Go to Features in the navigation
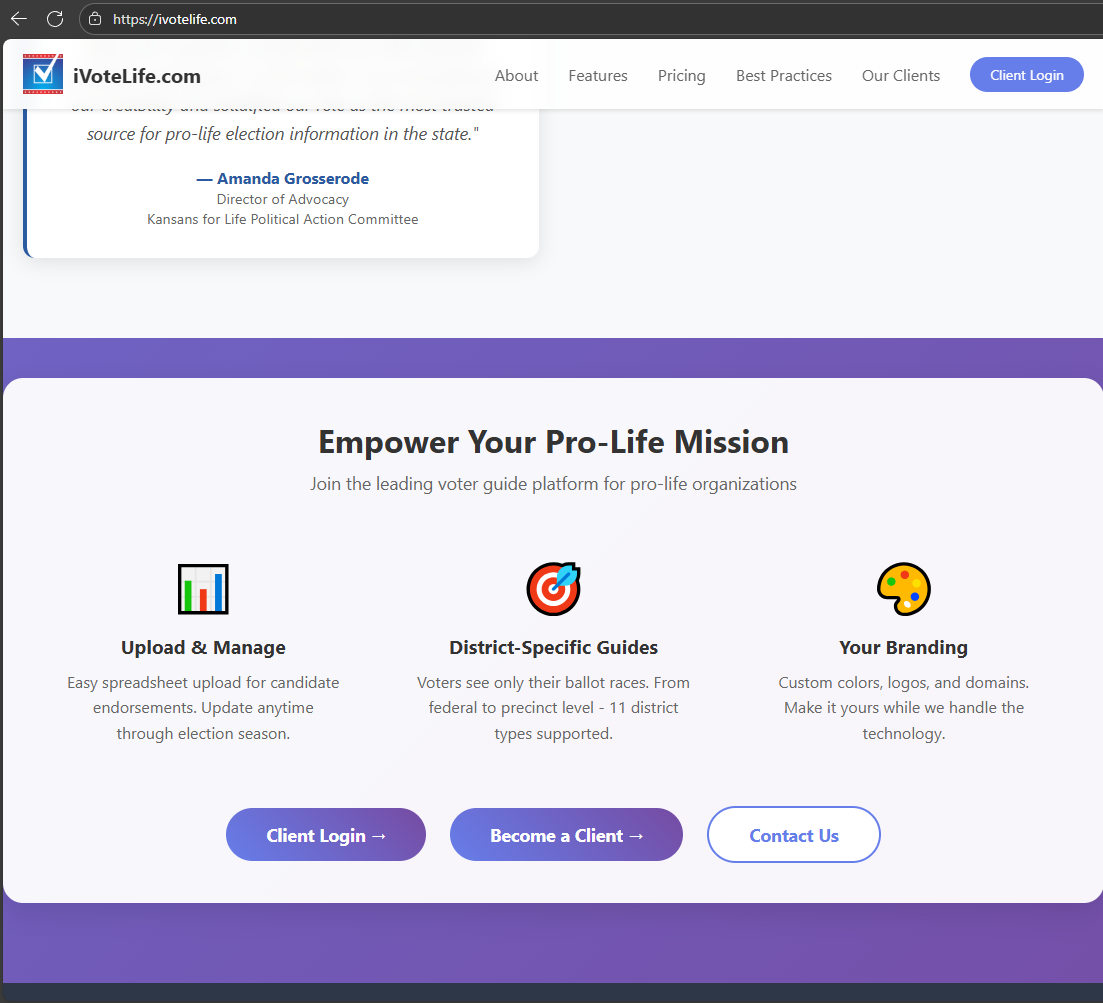1103x1003 pixels. [598, 76]
